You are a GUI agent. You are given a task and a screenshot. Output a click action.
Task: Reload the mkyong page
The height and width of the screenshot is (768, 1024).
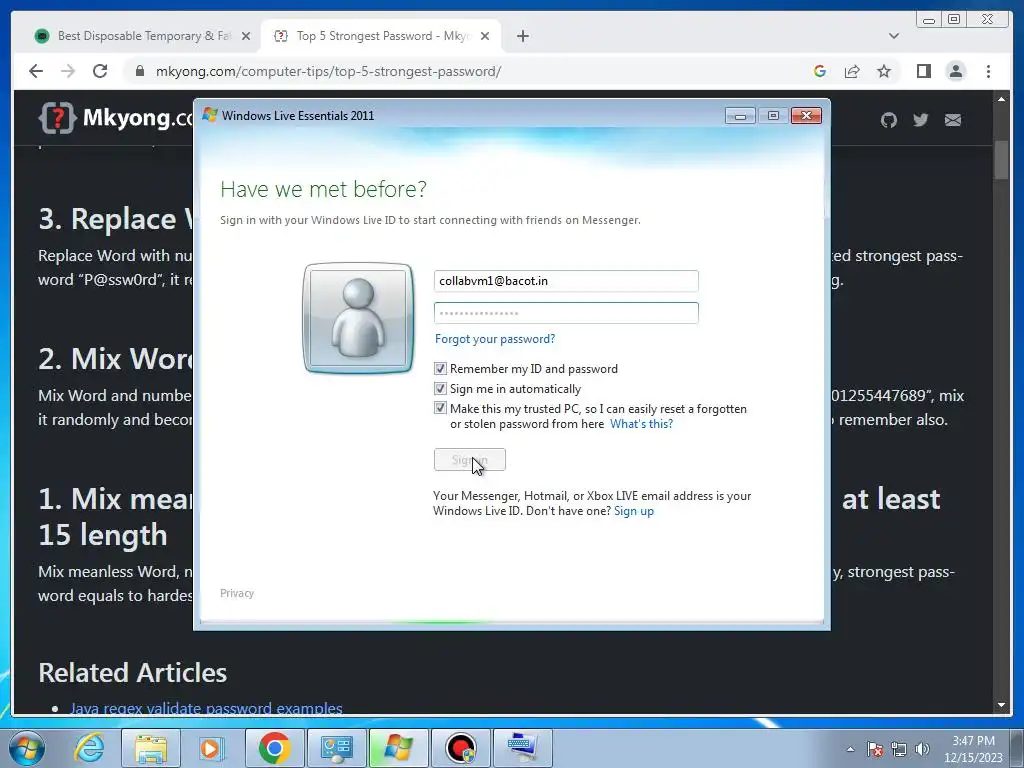(x=100, y=71)
